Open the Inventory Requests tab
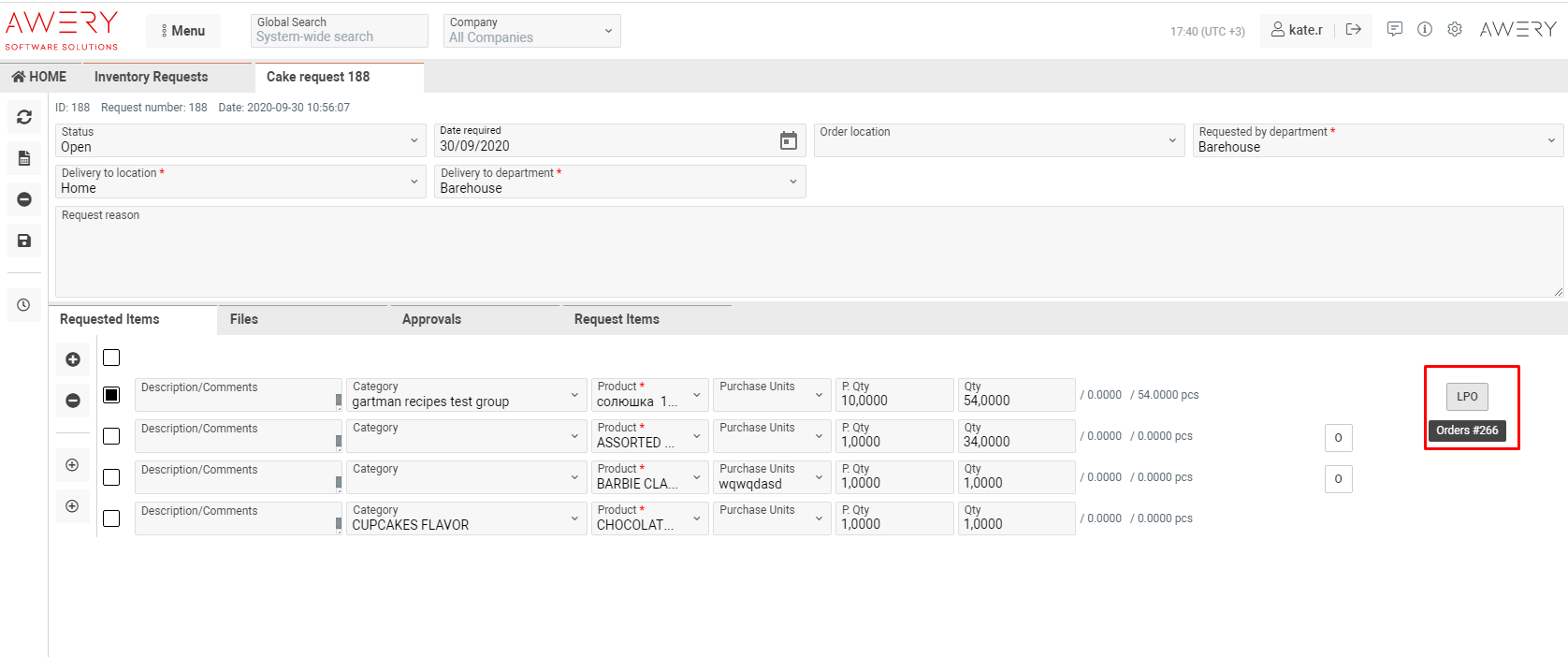 (151, 77)
